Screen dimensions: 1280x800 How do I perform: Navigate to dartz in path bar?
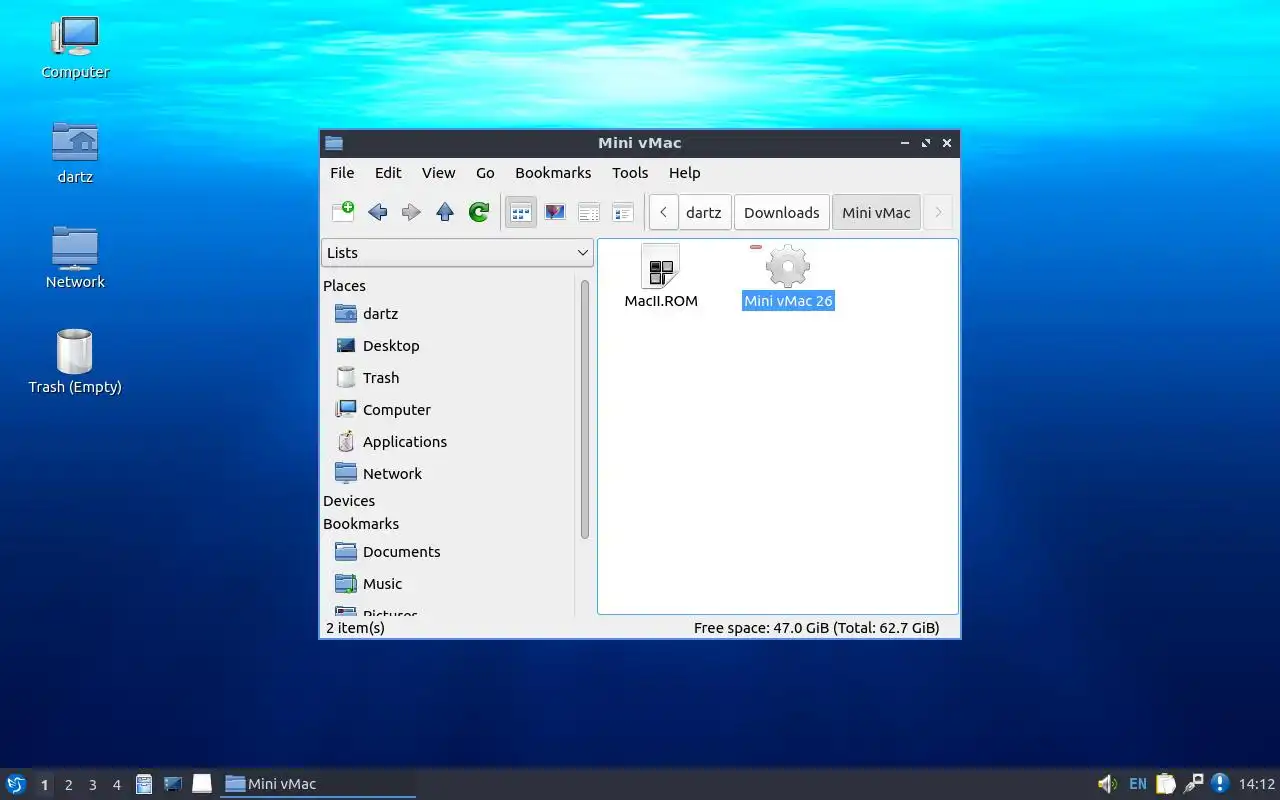(x=704, y=212)
